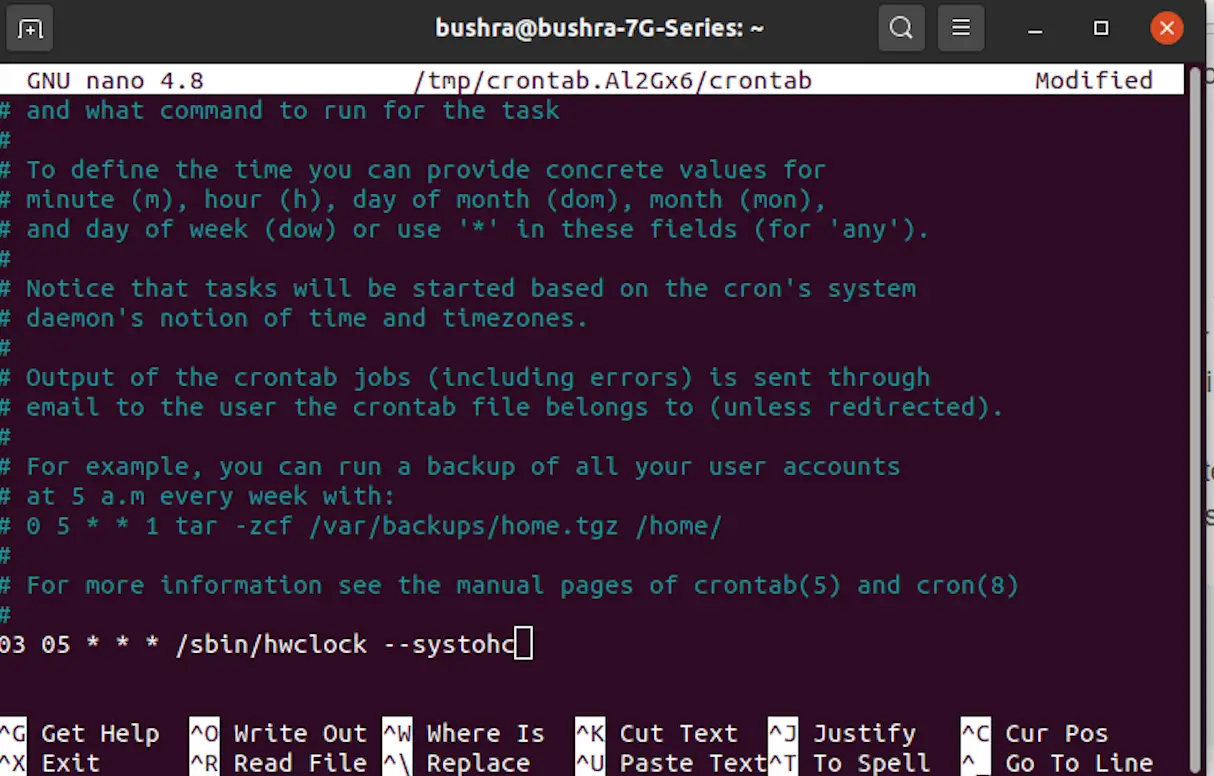Screen dimensions: 1214x776
Task: Click the line "daemon's notion of time"
Action: (x=294, y=318)
